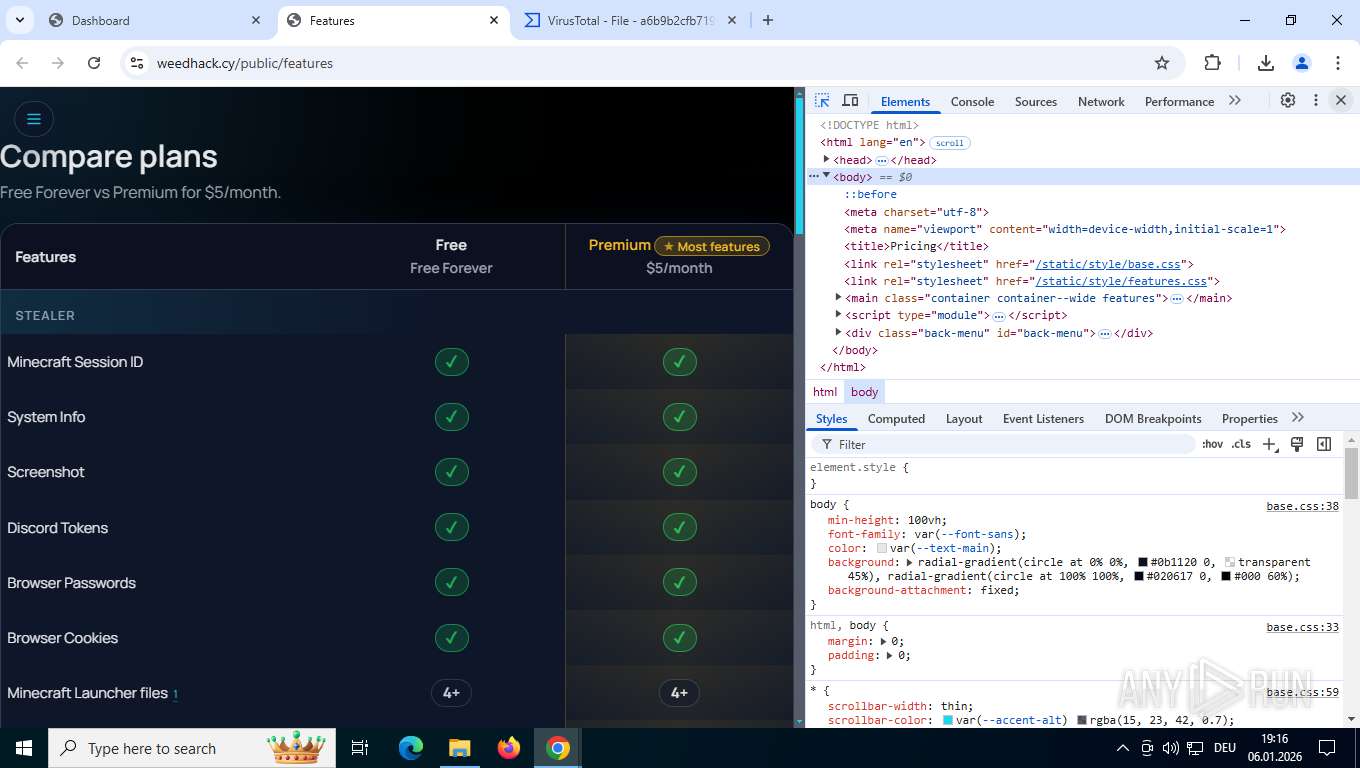Close the DevTools panel

pos(1341,100)
